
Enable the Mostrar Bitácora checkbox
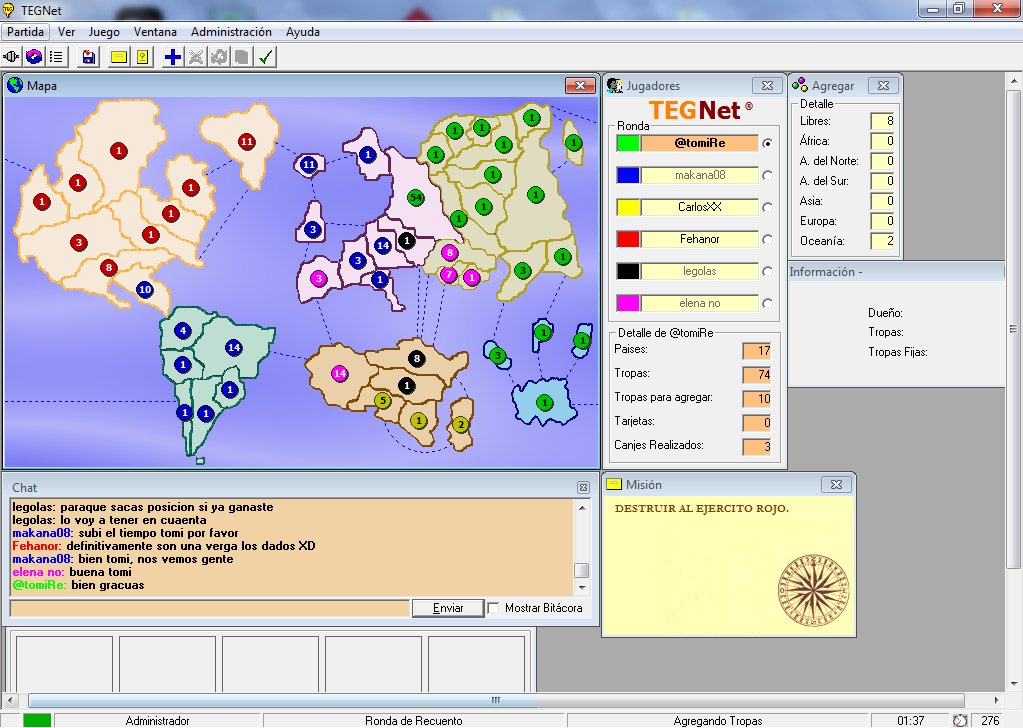(493, 608)
